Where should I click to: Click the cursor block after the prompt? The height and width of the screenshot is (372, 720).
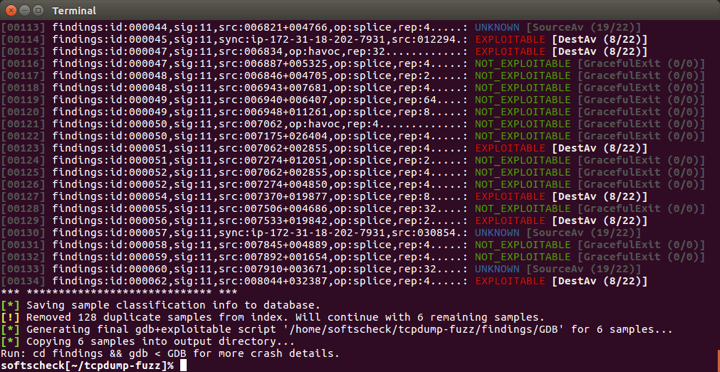183,366
